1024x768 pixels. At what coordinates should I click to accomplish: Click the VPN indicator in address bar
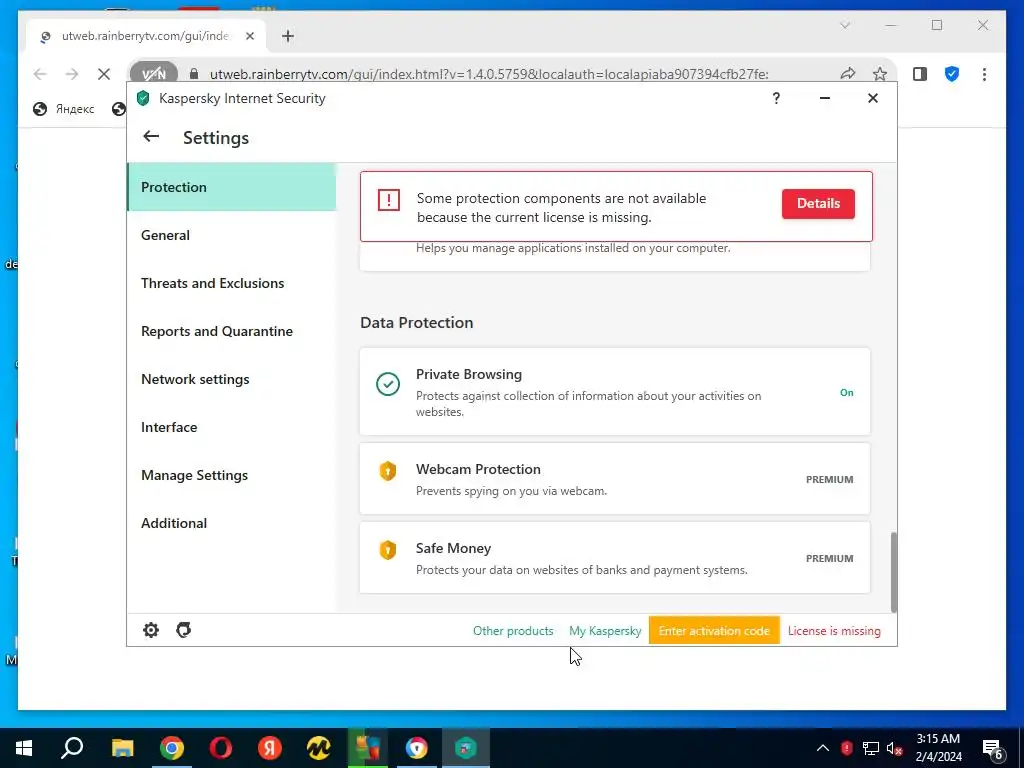(x=153, y=74)
